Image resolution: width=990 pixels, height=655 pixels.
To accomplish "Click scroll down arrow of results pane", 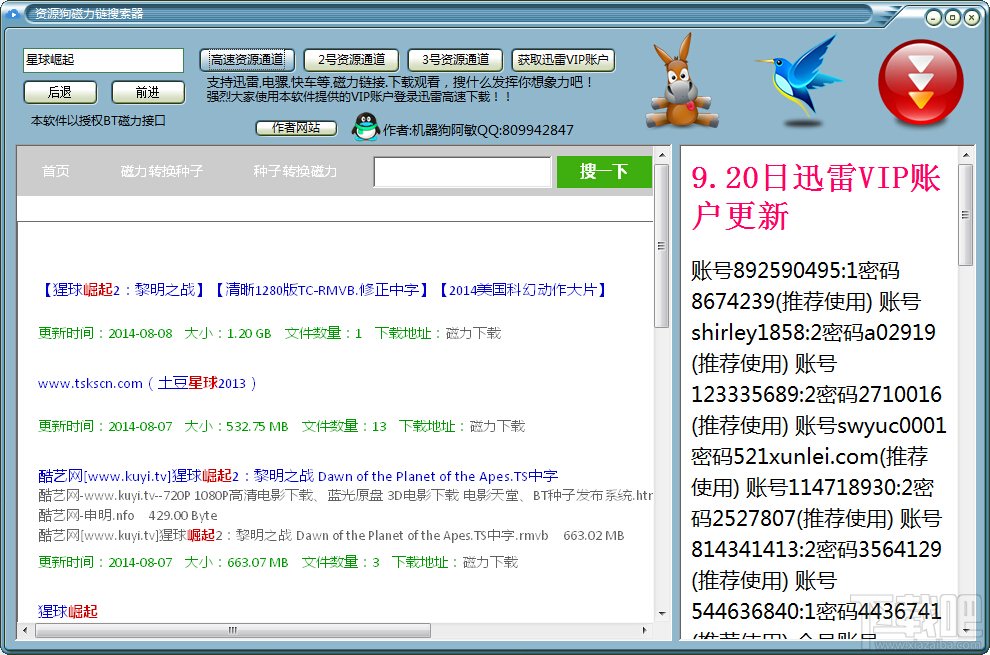I will [x=662, y=613].
